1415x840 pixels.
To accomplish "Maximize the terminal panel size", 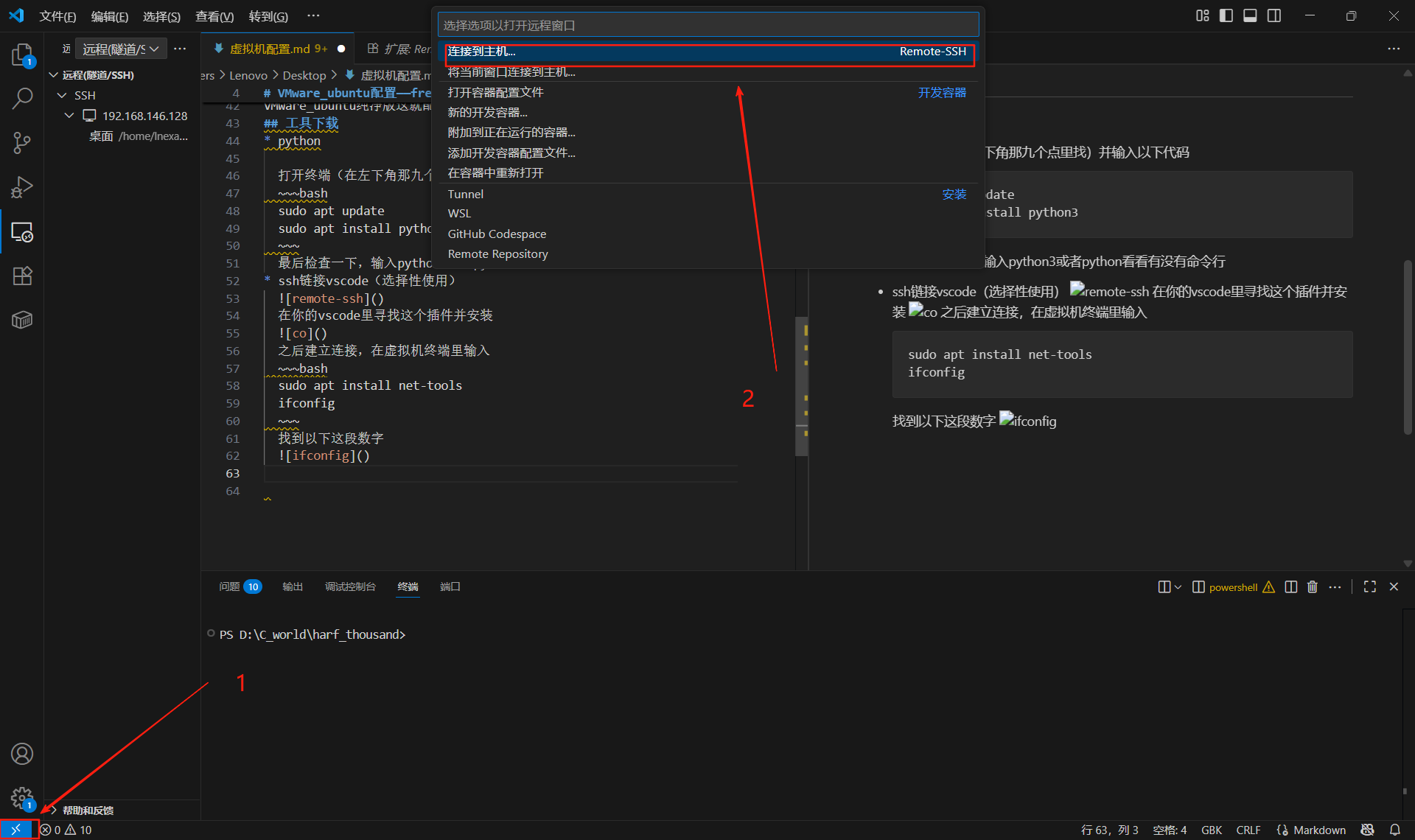I will click(1370, 587).
